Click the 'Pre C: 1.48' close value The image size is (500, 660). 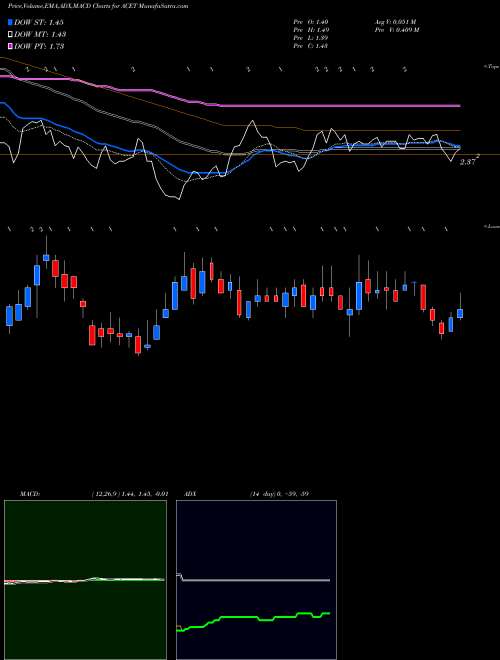click(x=311, y=46)
